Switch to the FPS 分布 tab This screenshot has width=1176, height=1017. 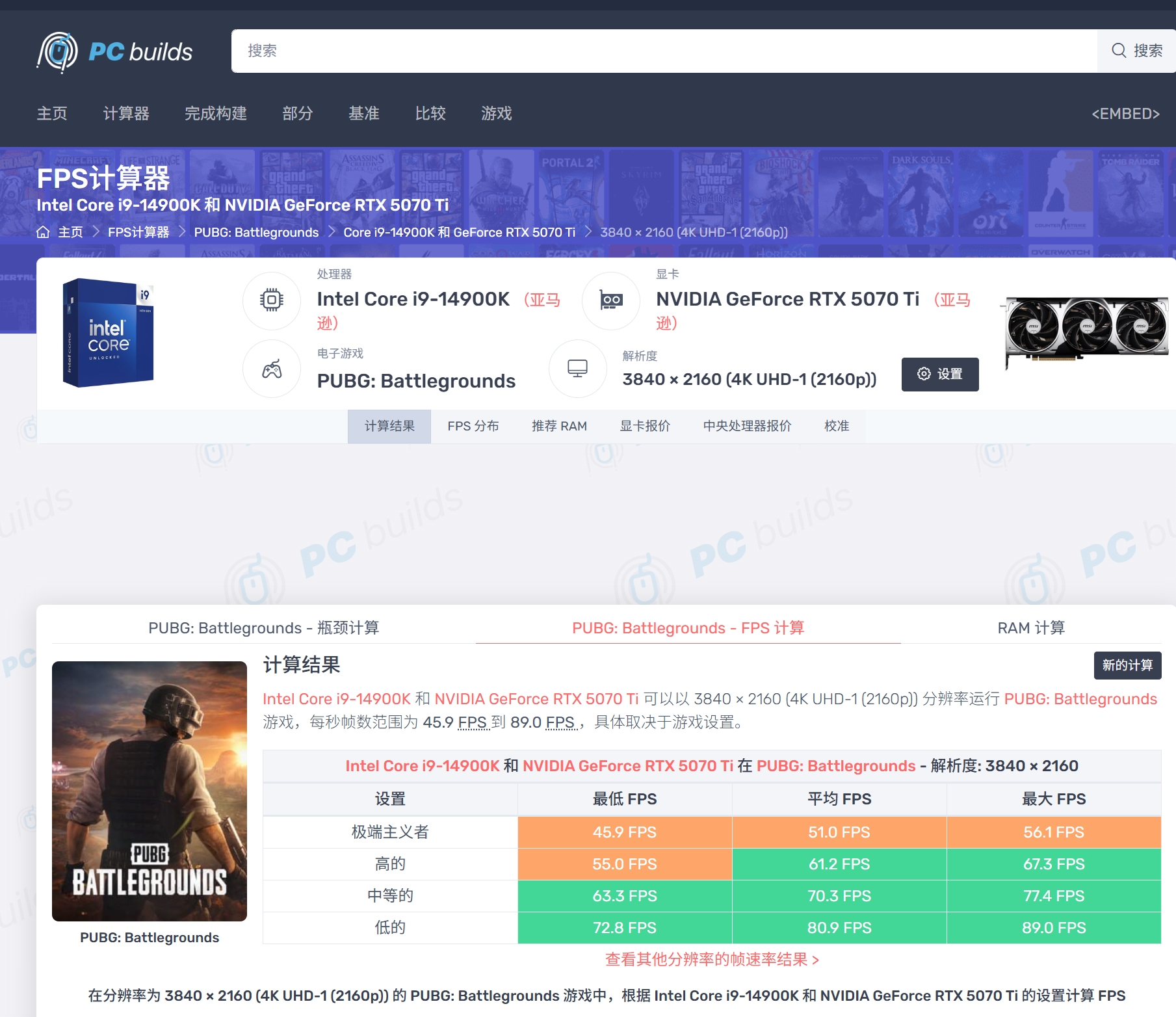[473, 426]
